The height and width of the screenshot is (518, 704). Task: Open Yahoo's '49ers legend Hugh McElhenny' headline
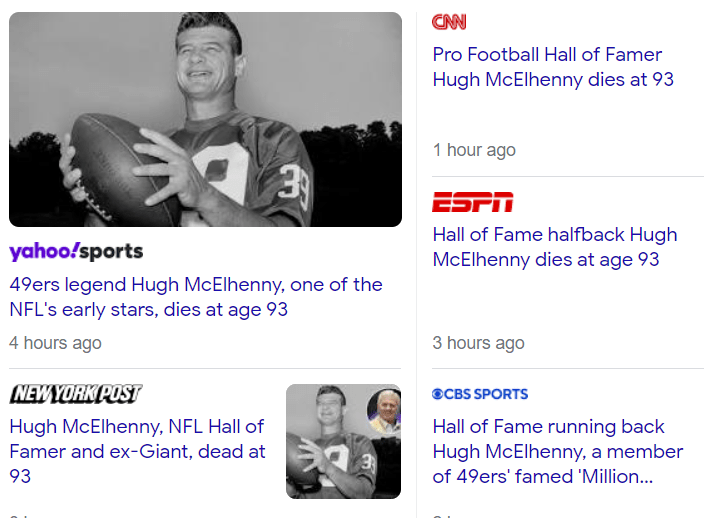click(195, 297)
